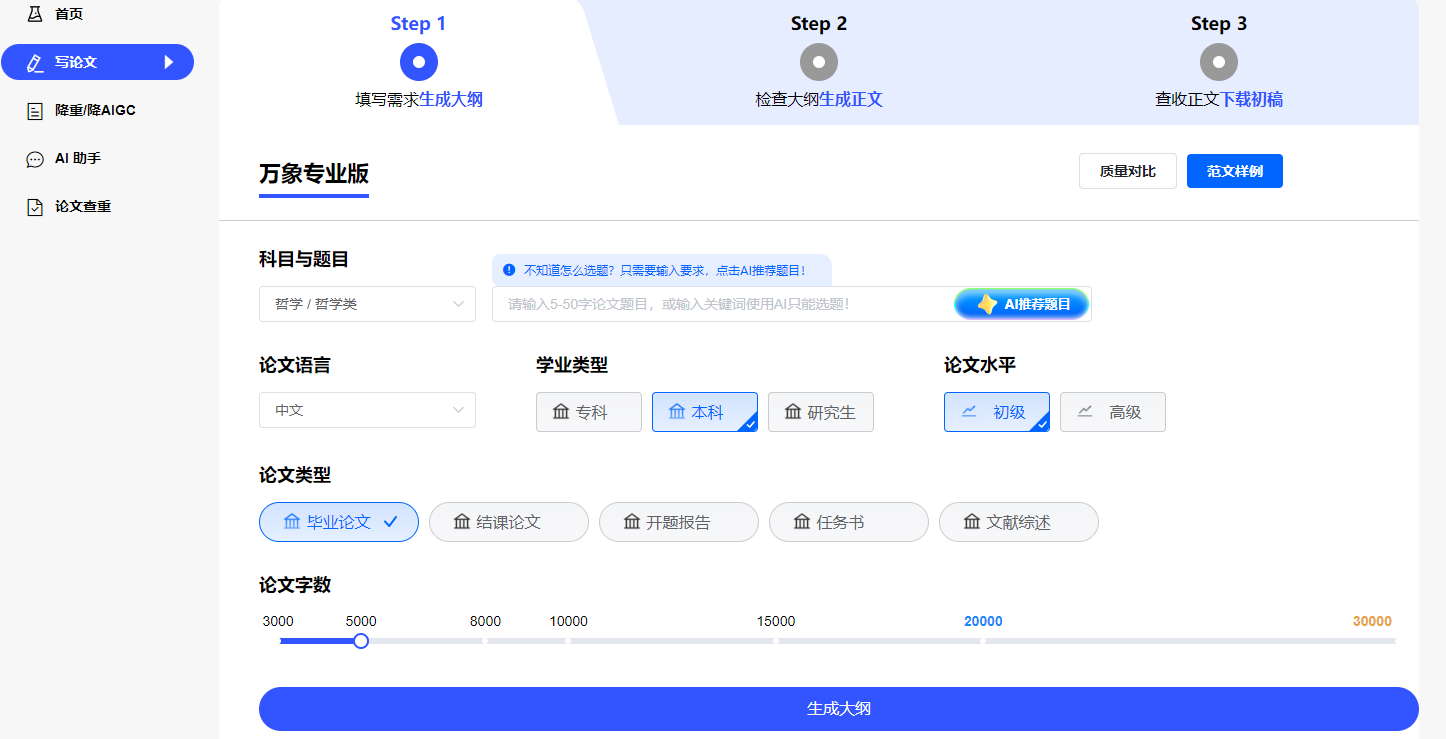The image size is (1446, 739).
Task: Click the AI推荐题目 button
Action: click(1022, 304)
